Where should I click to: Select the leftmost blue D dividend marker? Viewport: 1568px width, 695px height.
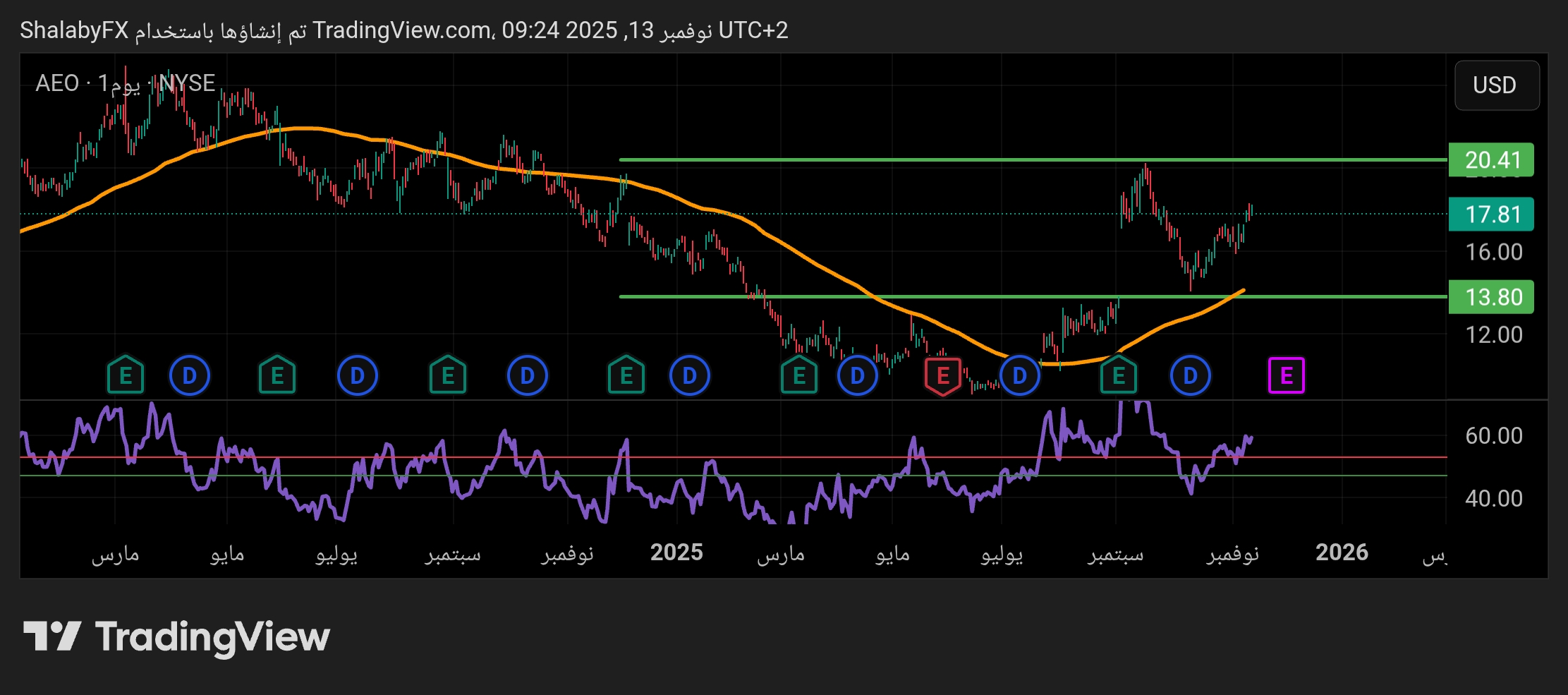(x=190, y=376)
